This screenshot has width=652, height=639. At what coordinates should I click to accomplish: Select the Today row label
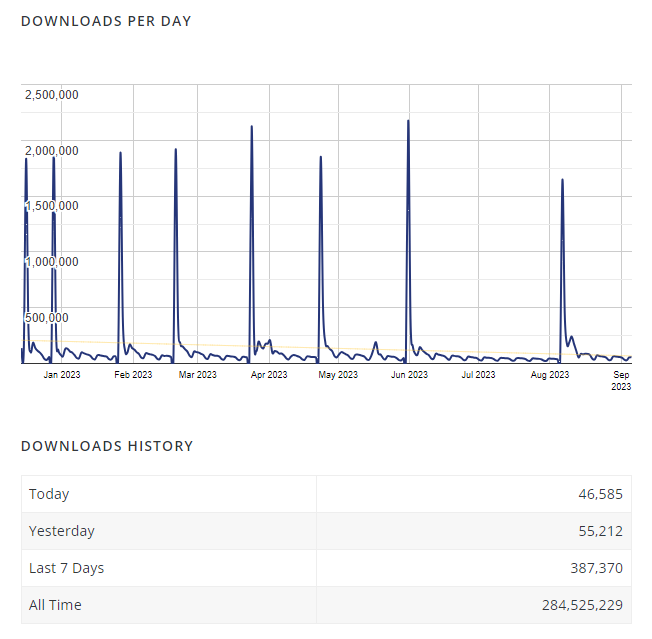click(x=49, y=494)
